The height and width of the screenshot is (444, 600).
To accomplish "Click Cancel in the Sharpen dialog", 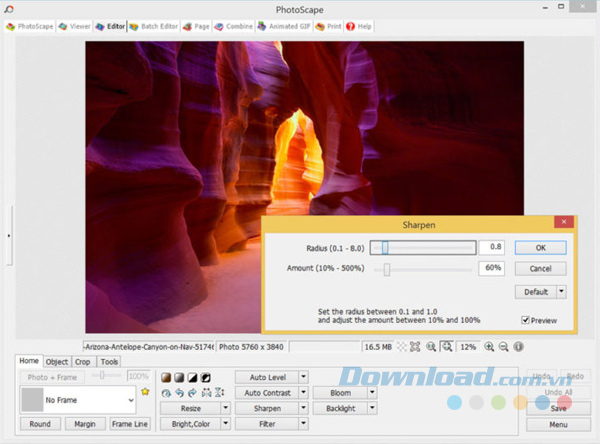I will pos(540,268).
